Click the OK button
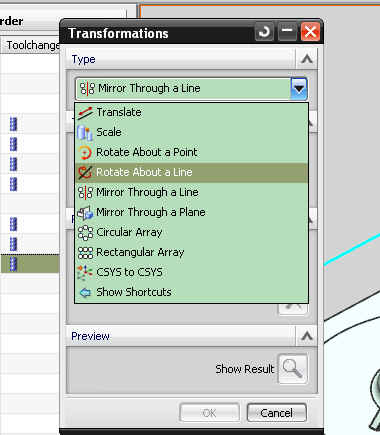The width and height of the screenshot is (380, 435). [x=209, y=413]
